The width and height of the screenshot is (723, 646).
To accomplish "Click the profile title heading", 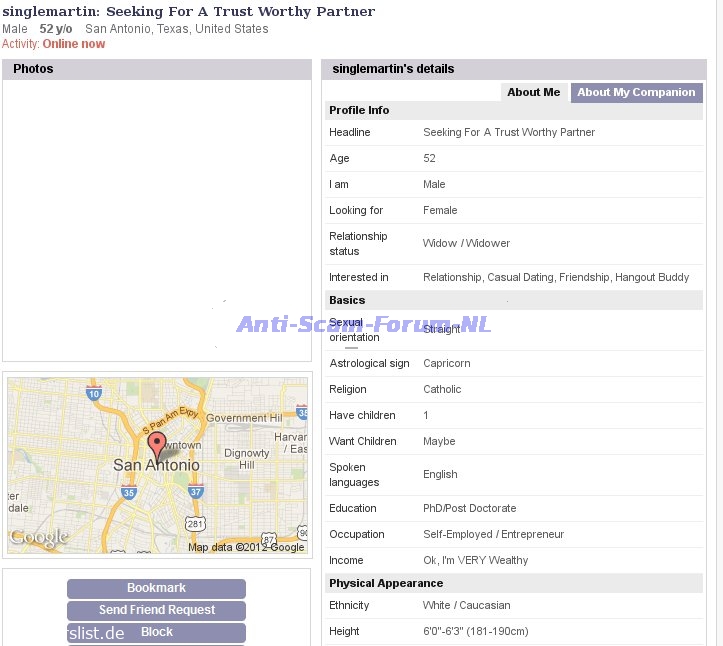I will [x=189, y=12].
